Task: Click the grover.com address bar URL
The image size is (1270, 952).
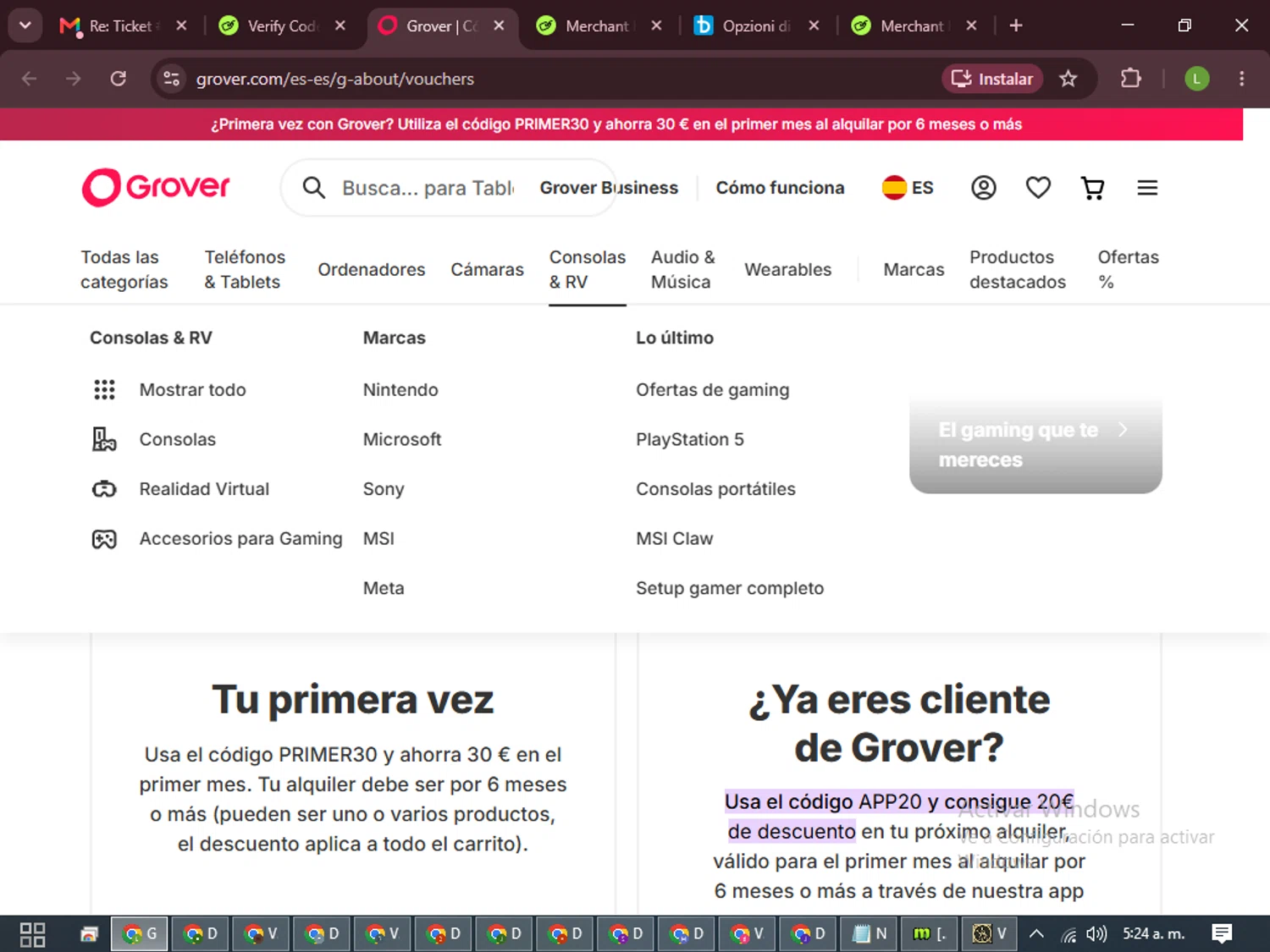Action: click(335, 79)
